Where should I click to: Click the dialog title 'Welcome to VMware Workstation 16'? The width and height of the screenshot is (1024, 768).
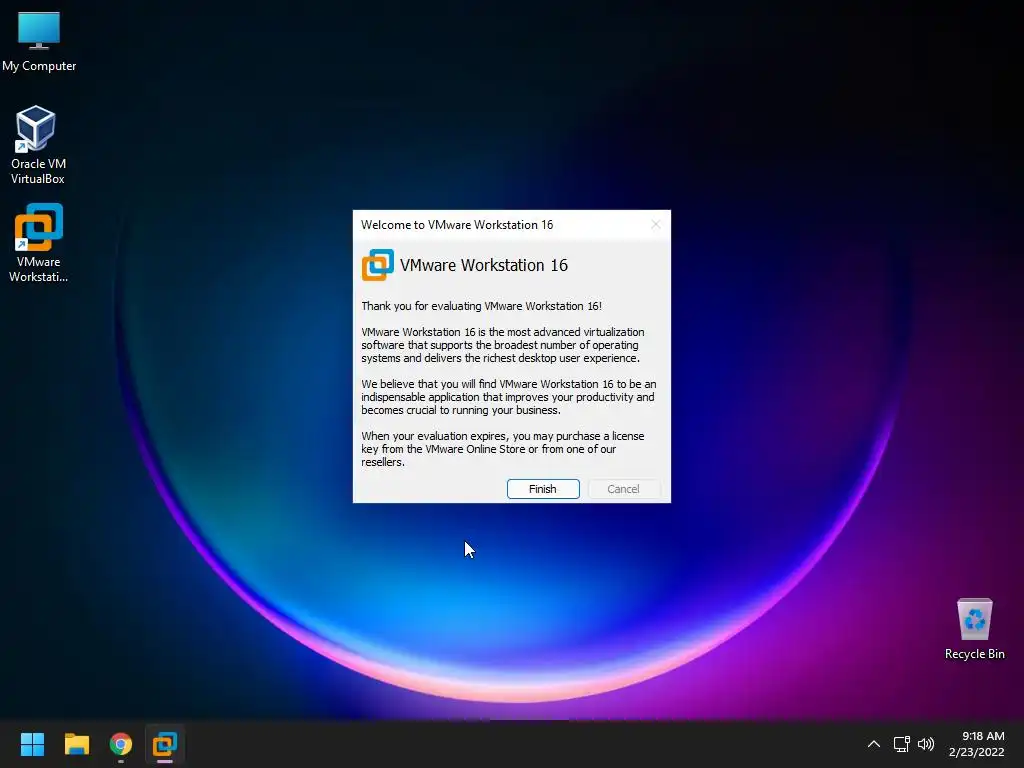[457, 225]
